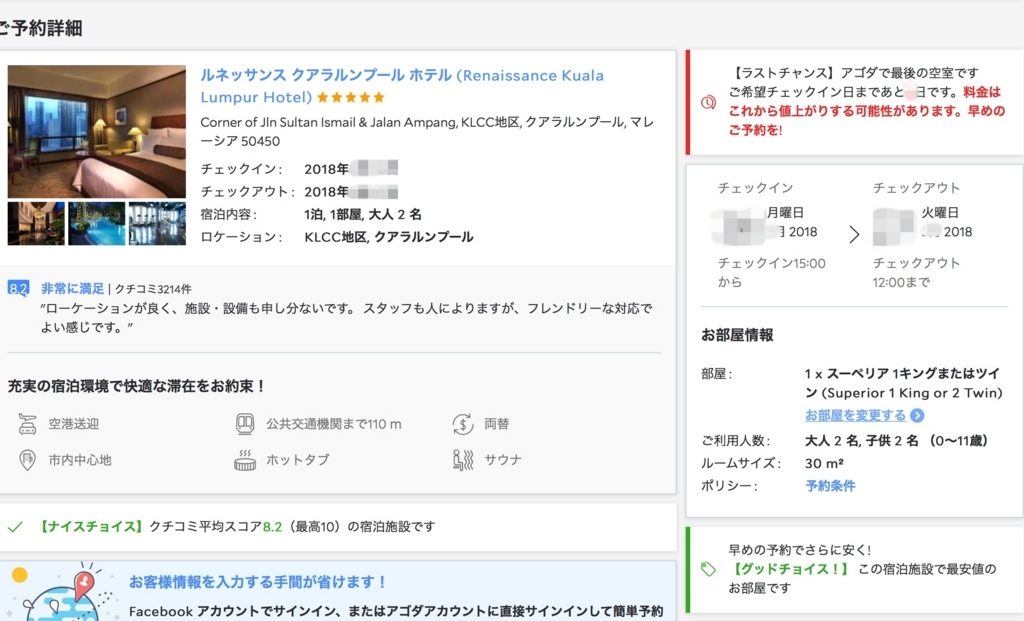The height and width of the screenshot is (621, 1024).
Task: Click the 空港送迎 amenity label
Action: pos(74,424)
